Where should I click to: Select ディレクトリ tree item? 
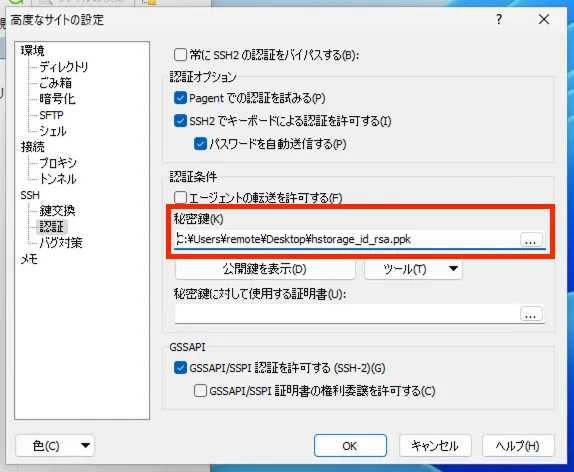[63, 67]
